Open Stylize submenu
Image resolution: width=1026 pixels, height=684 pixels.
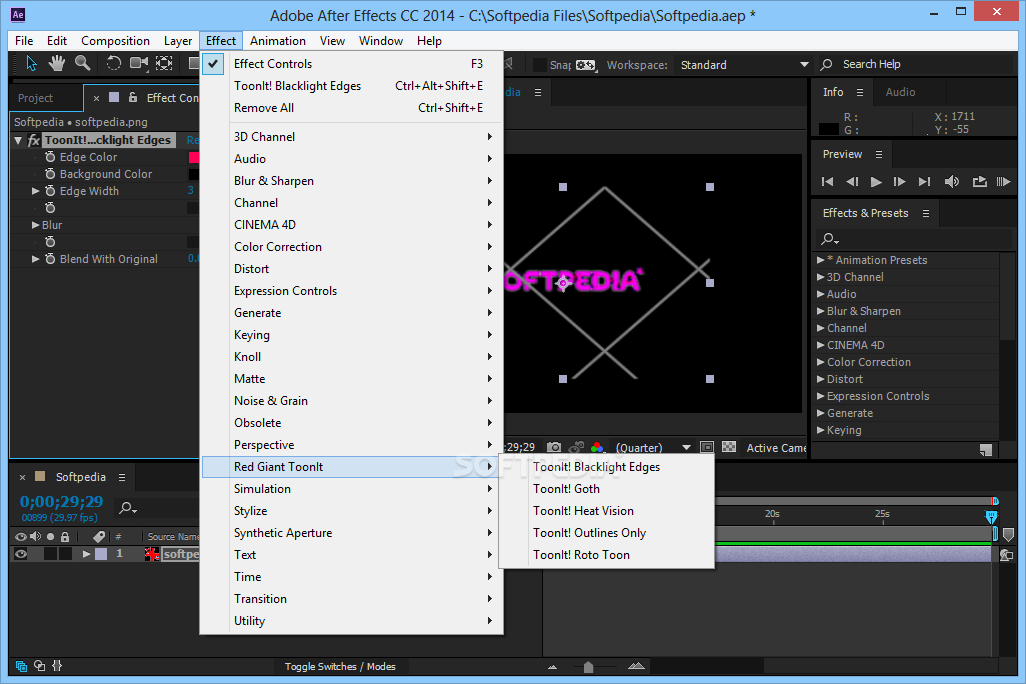[352, 511]
